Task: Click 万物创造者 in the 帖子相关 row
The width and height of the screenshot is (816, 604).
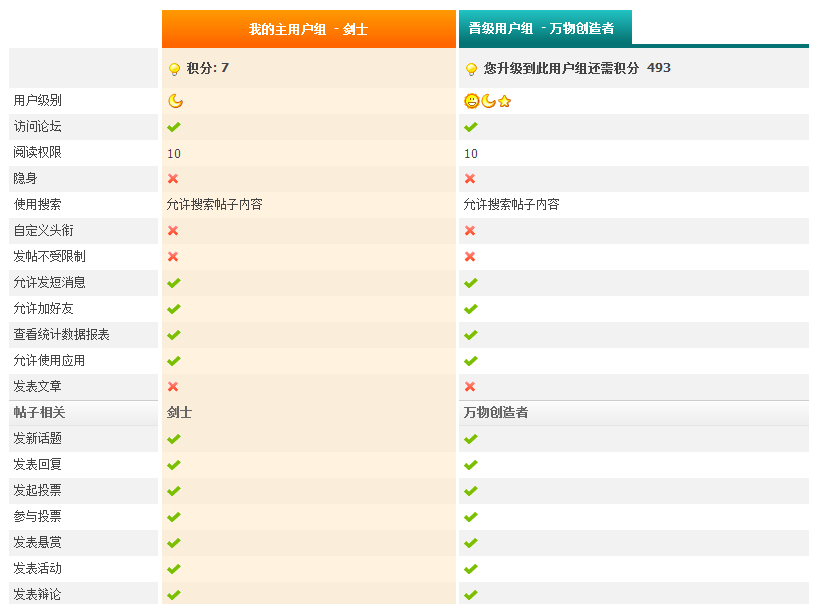Action: pyautogui.click(x=496, y=413)
